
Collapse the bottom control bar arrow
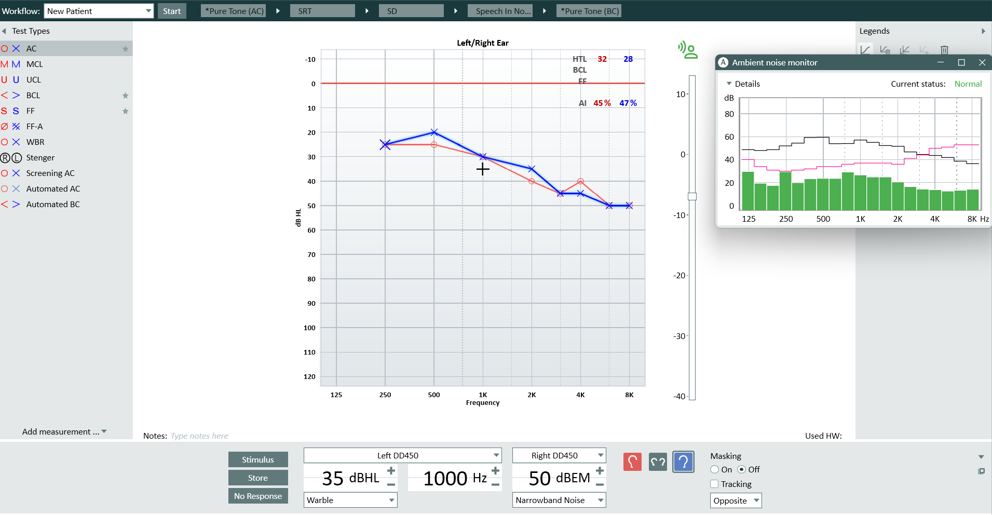click(x=981, y=457)
